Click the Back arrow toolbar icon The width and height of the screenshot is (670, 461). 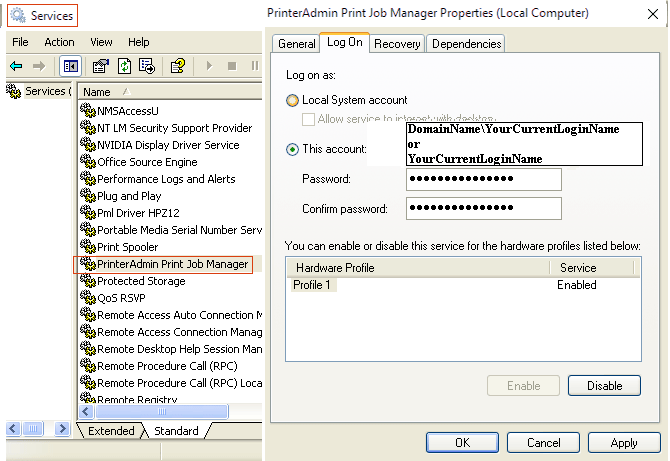16,66
